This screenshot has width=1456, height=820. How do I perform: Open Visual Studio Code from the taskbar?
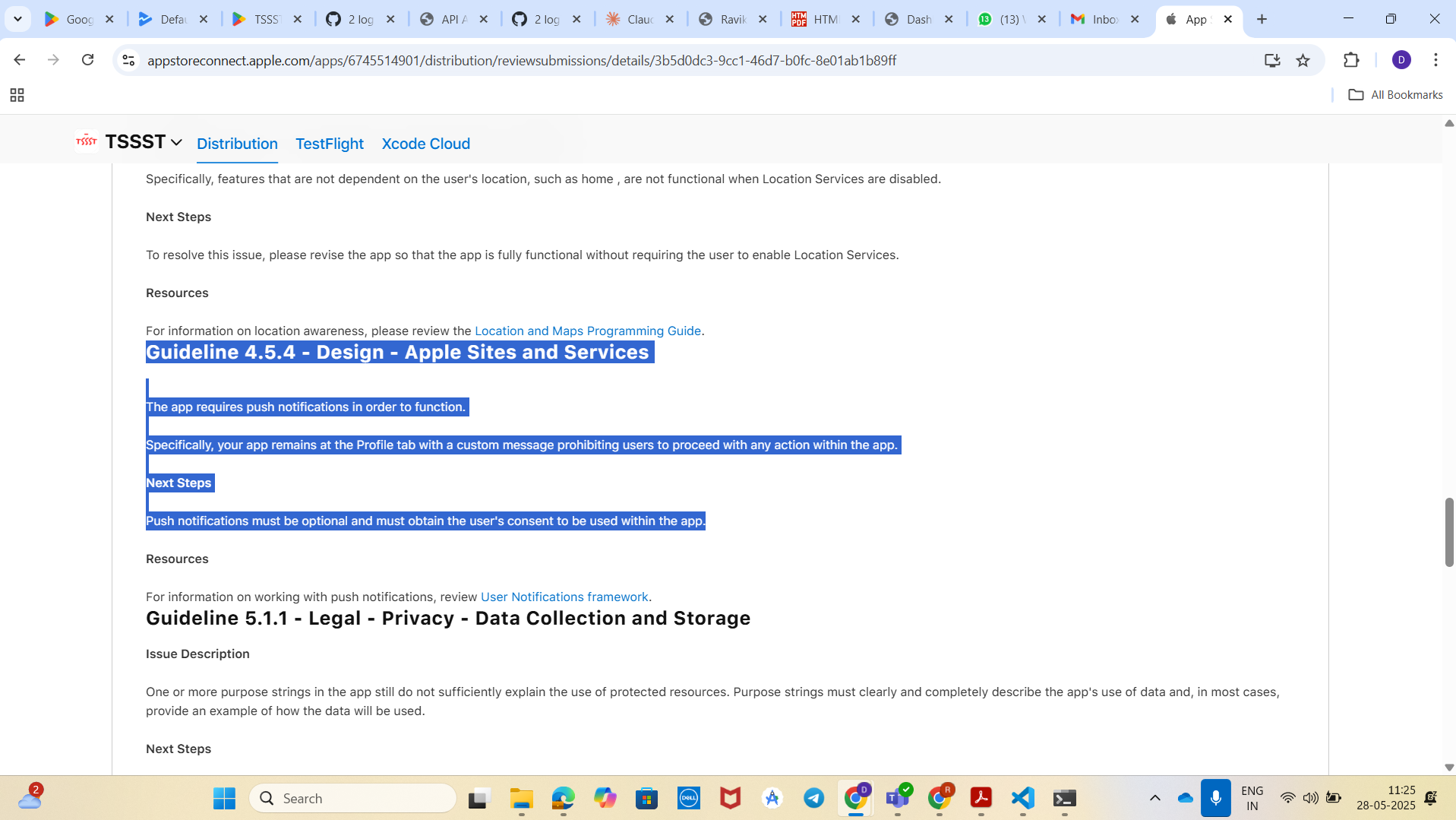pyautogui.click(x=1023, y=798)
